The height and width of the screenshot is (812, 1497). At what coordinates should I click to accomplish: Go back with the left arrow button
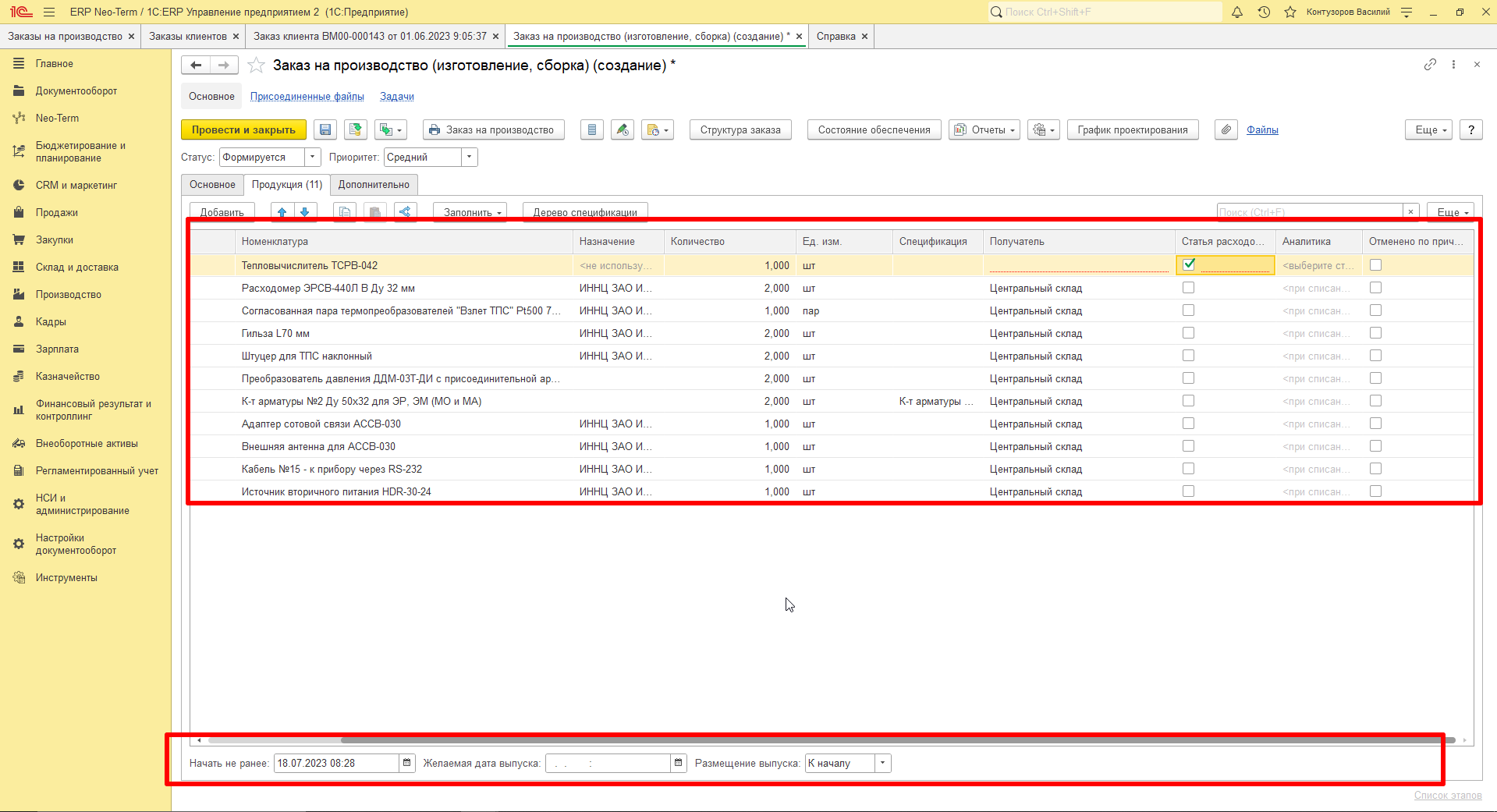pos(196,66)
